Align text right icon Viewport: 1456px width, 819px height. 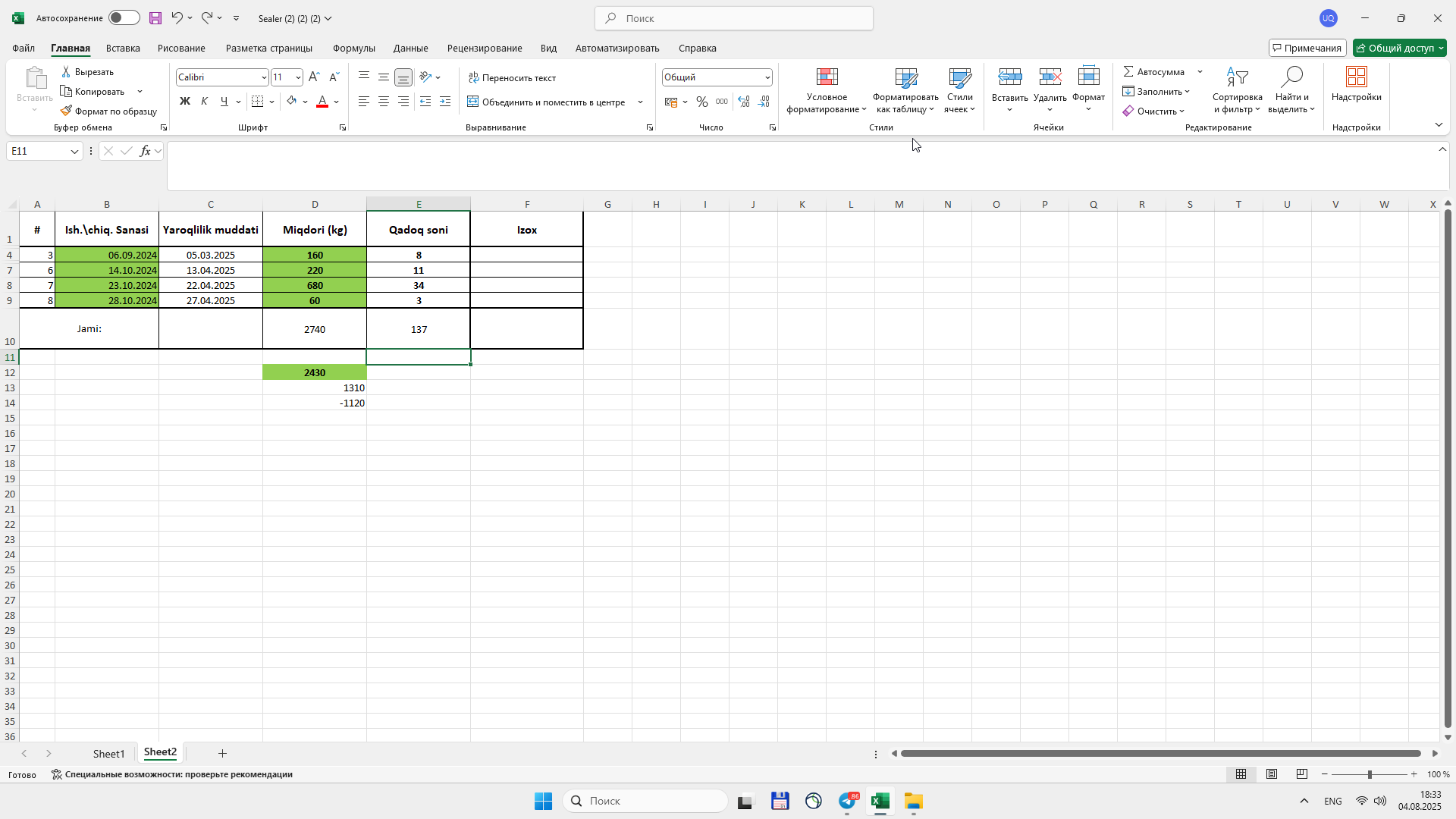(x=403, y=102)
